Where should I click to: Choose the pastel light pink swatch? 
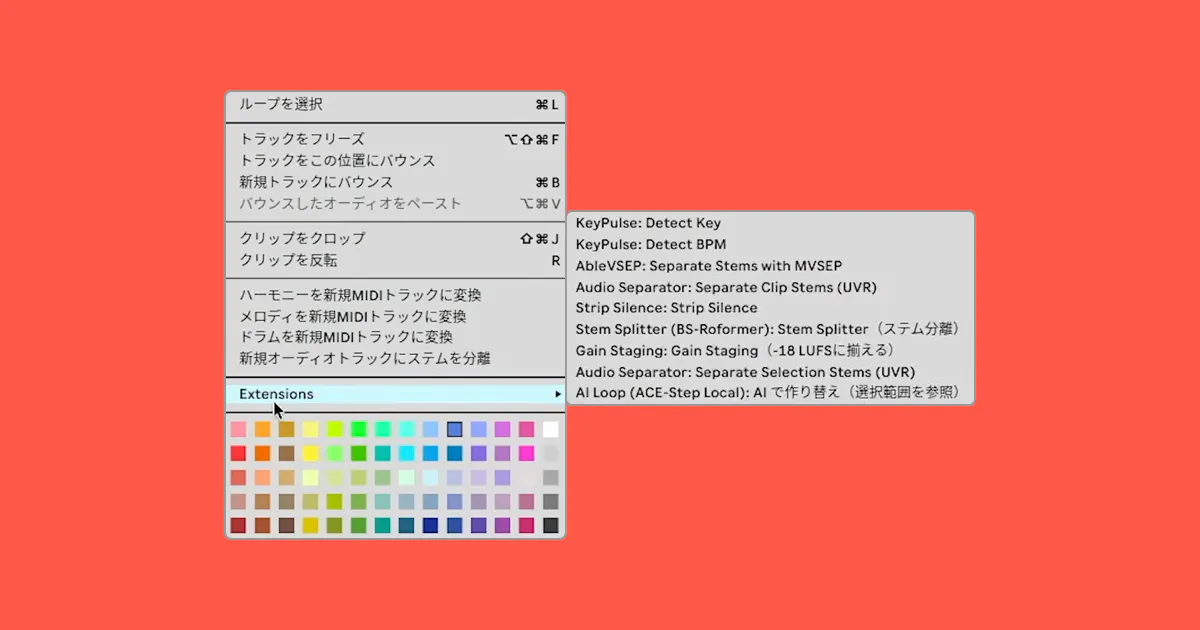[x=238, y=429]
